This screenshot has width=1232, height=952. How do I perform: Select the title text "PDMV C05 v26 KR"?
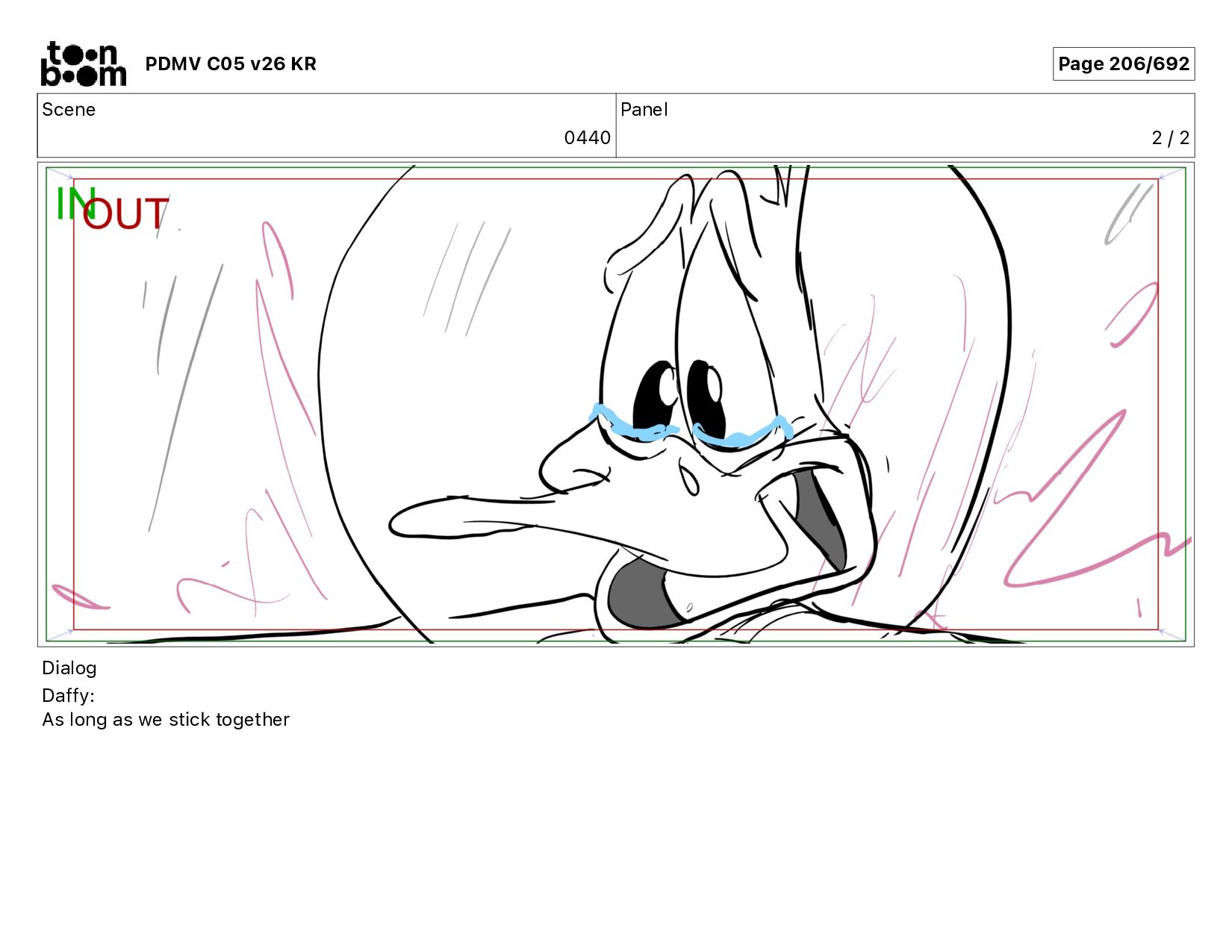coord(231,64)
